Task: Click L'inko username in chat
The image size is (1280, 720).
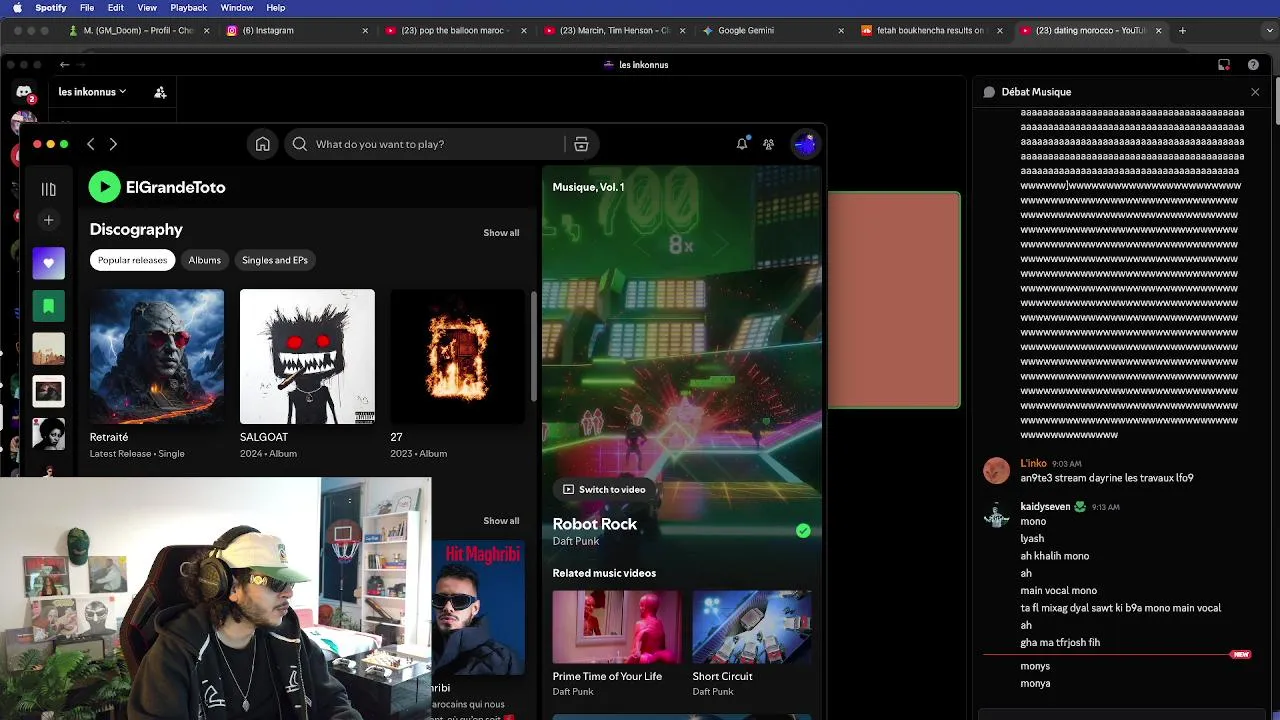Action: click(1033, 464)
